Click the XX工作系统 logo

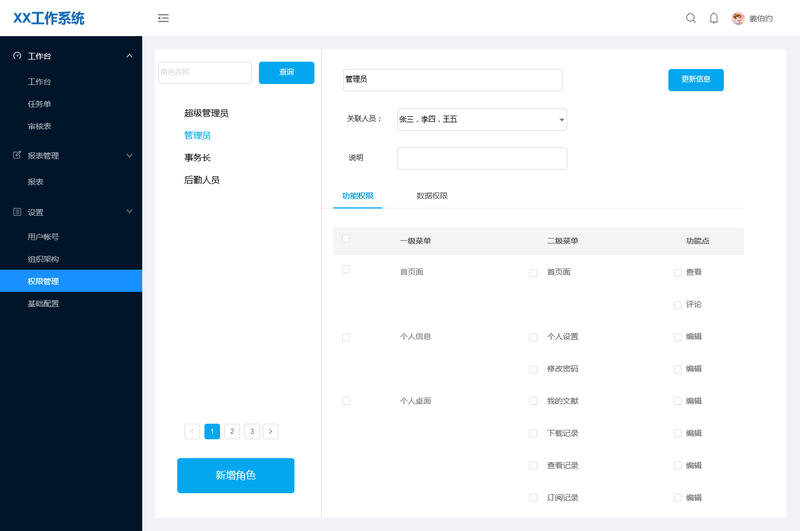click(48, 18)
